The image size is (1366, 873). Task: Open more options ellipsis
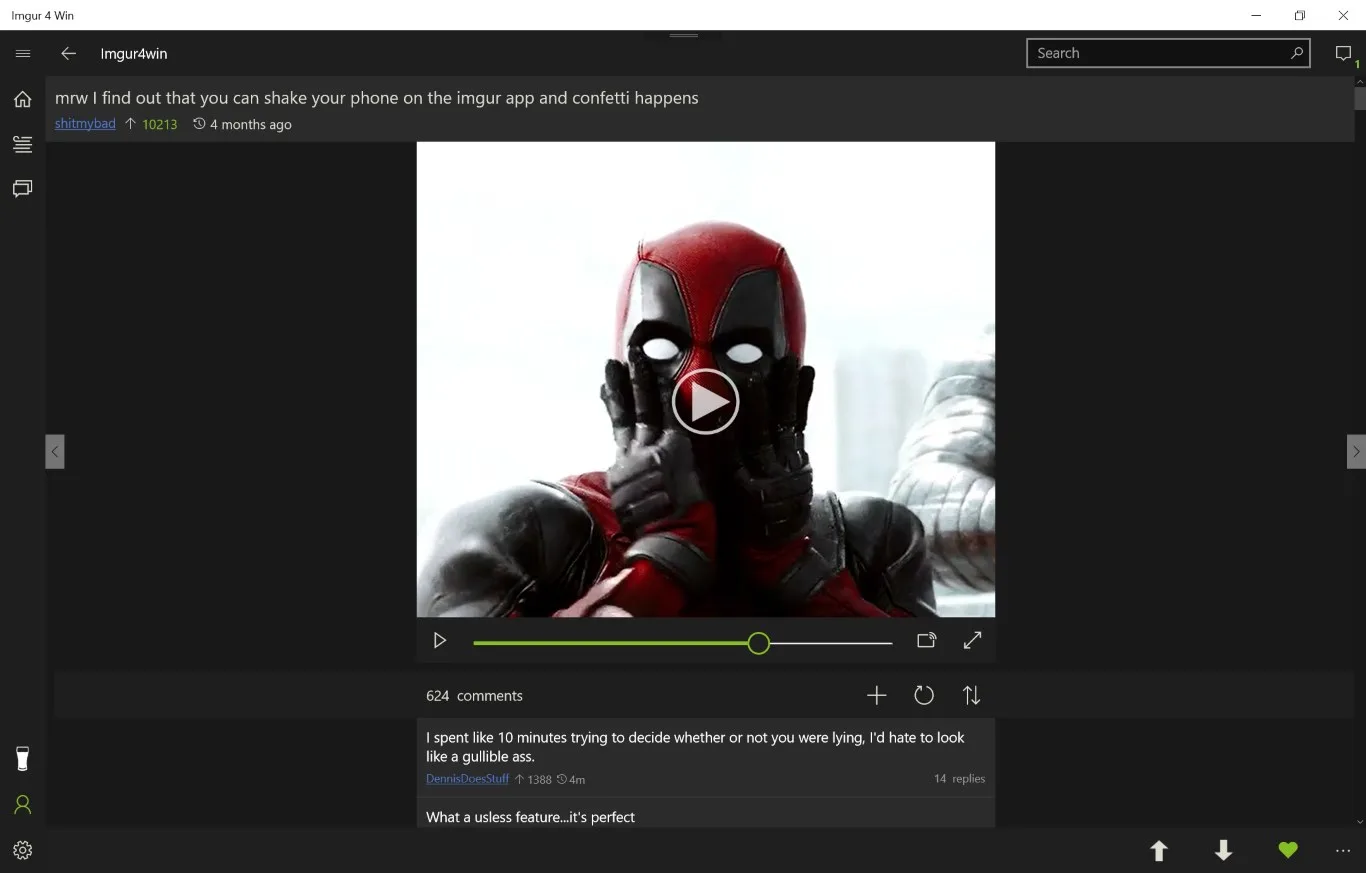click(1343, 851)
